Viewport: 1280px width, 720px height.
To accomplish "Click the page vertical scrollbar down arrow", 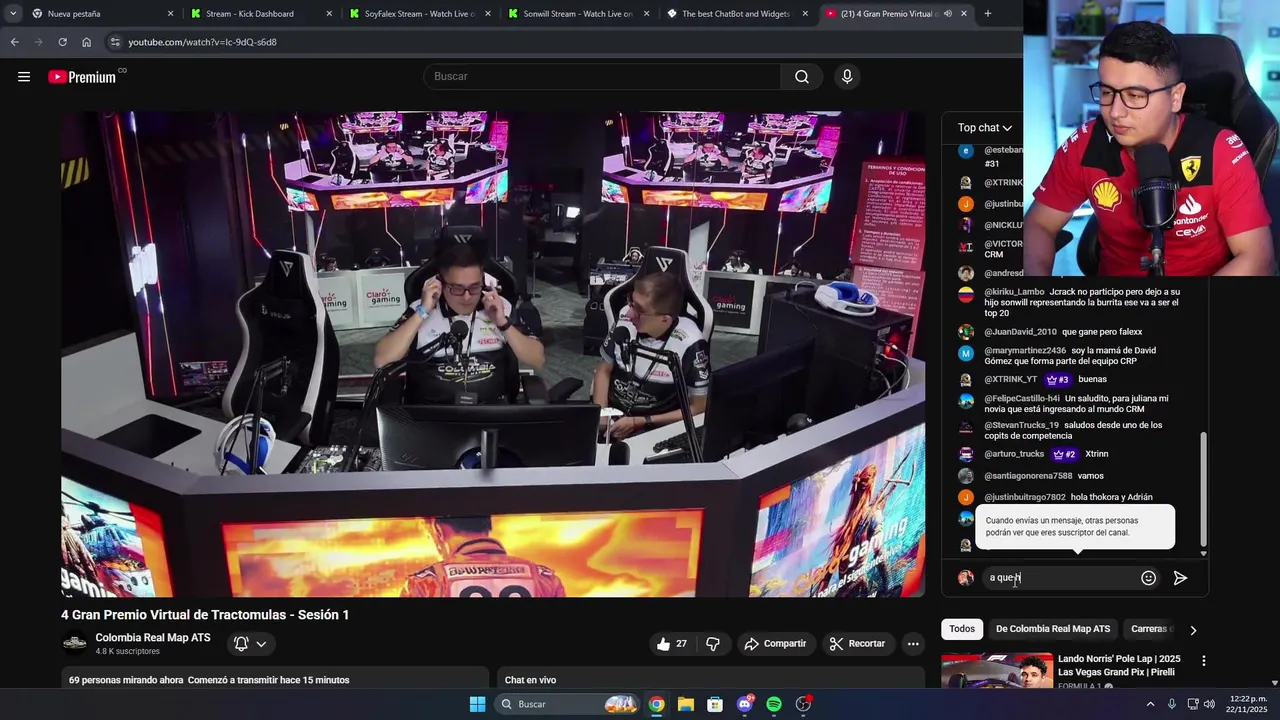I will (1275, 683).
